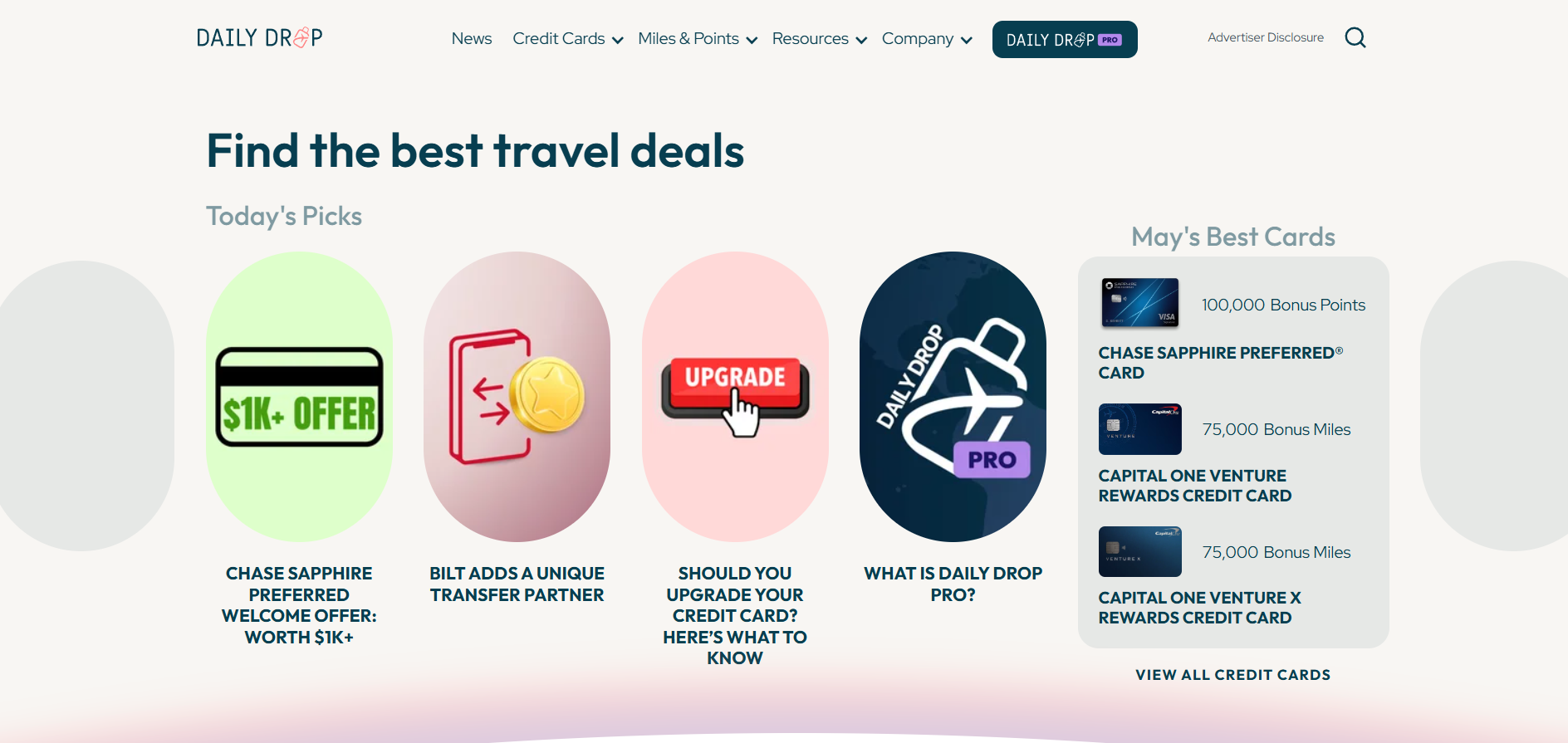Open the Resources dropdown chevron

tap(861, 40)
